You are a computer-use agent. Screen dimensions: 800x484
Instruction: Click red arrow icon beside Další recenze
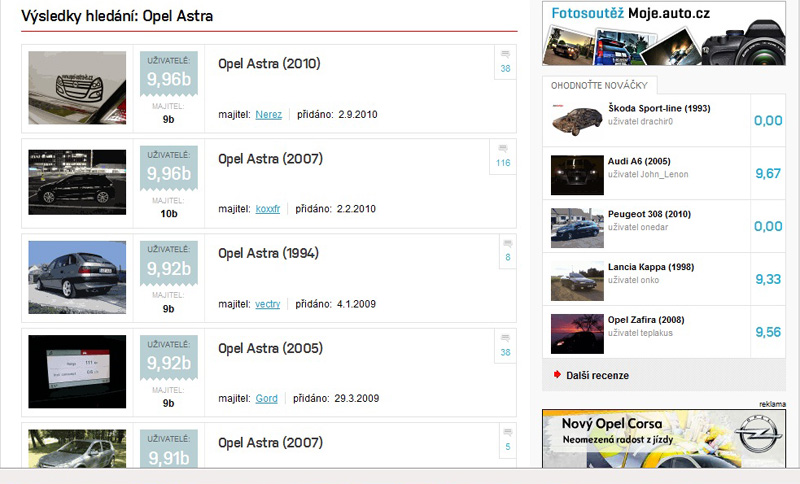pos(556,374)
